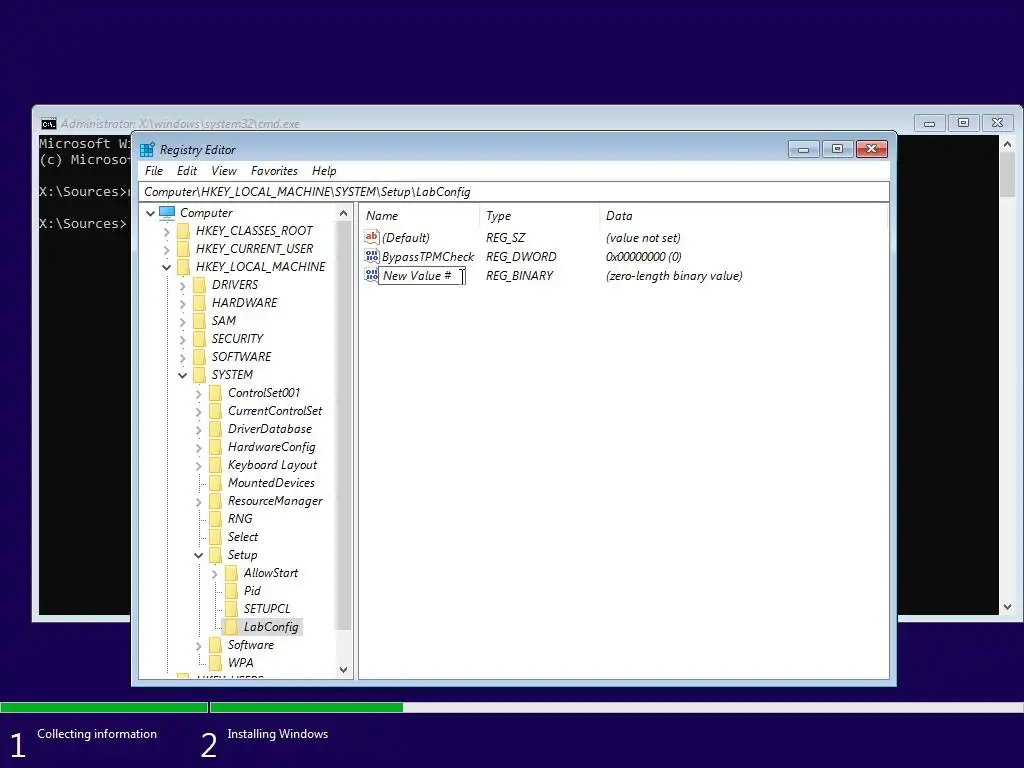Expand the AllowStart key chevron

[x=215, y=574]
